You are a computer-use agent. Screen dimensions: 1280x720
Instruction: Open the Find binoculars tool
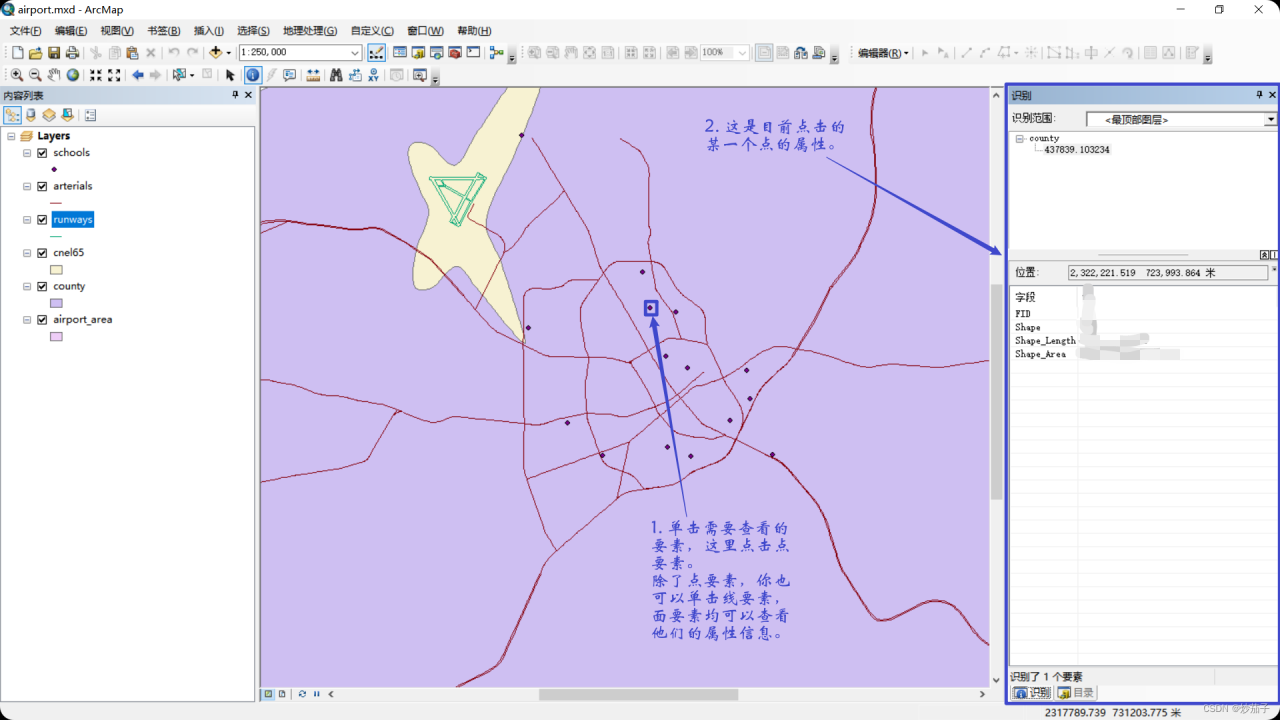coord(336,75)
